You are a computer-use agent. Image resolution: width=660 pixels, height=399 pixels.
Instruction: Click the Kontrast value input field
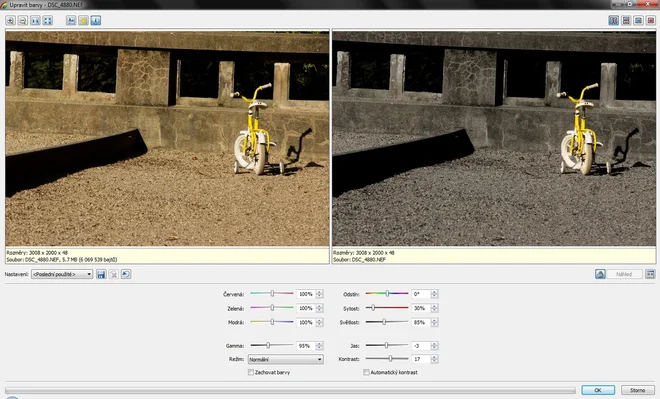tap(421, 359)
